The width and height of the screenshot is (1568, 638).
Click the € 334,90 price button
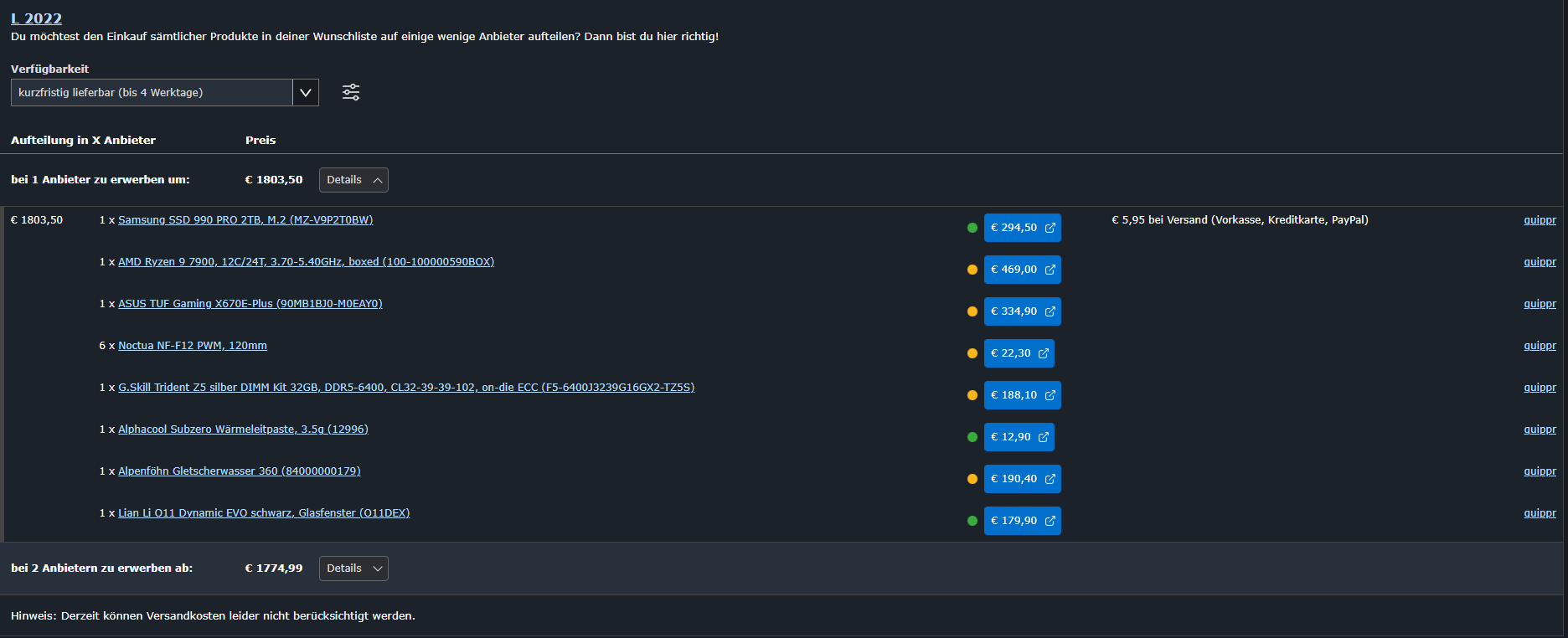pyautogui.click(x=1022, y=311)
